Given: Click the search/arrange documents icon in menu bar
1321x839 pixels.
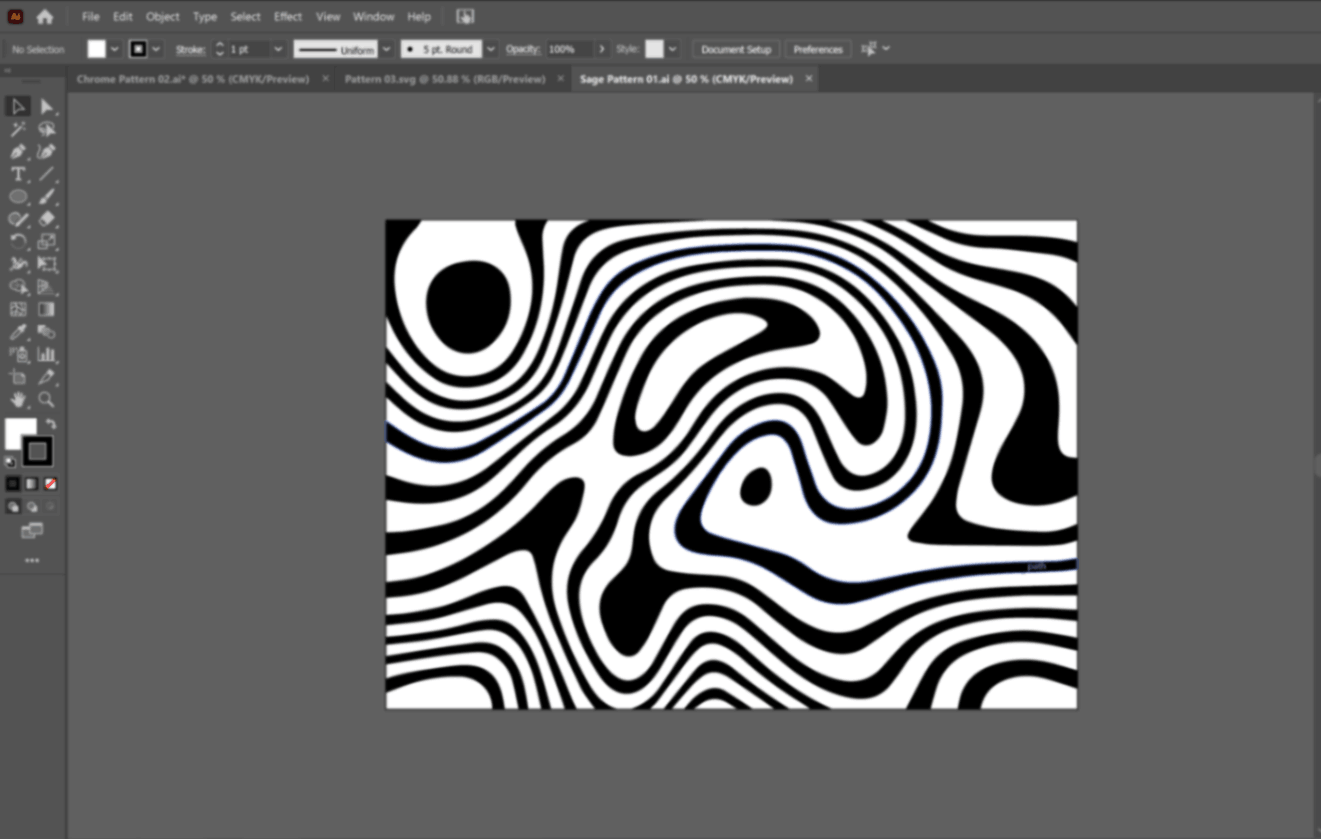Looking at the screenshot, I should tap(465, 17).
